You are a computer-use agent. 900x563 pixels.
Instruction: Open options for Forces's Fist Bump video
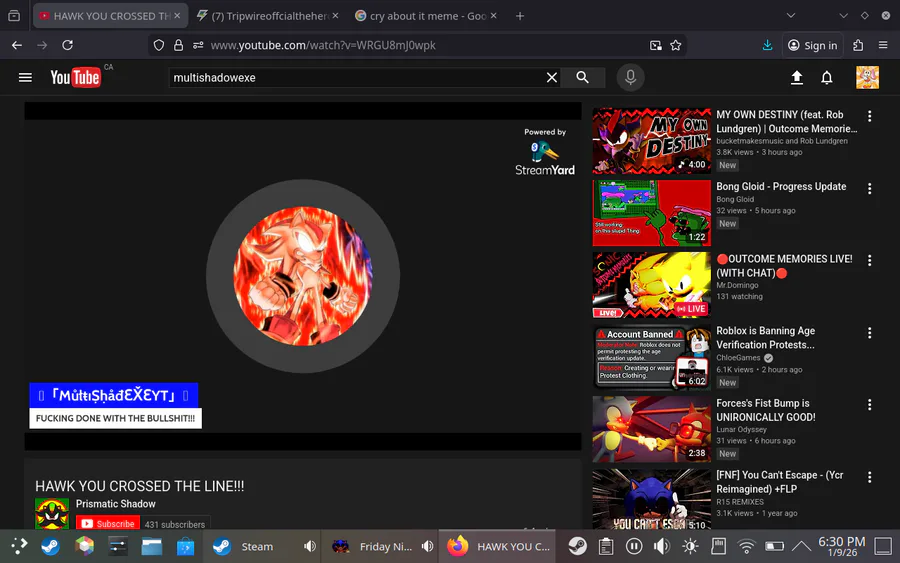(x=870, y=405)
